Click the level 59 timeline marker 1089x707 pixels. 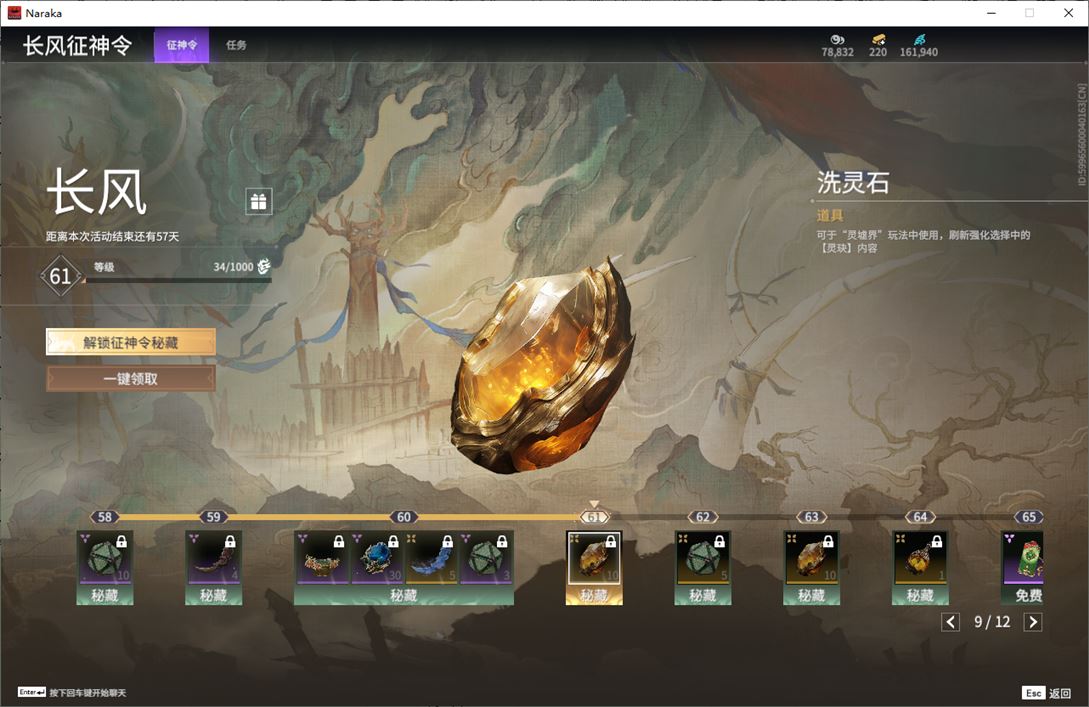click(213, 517)
